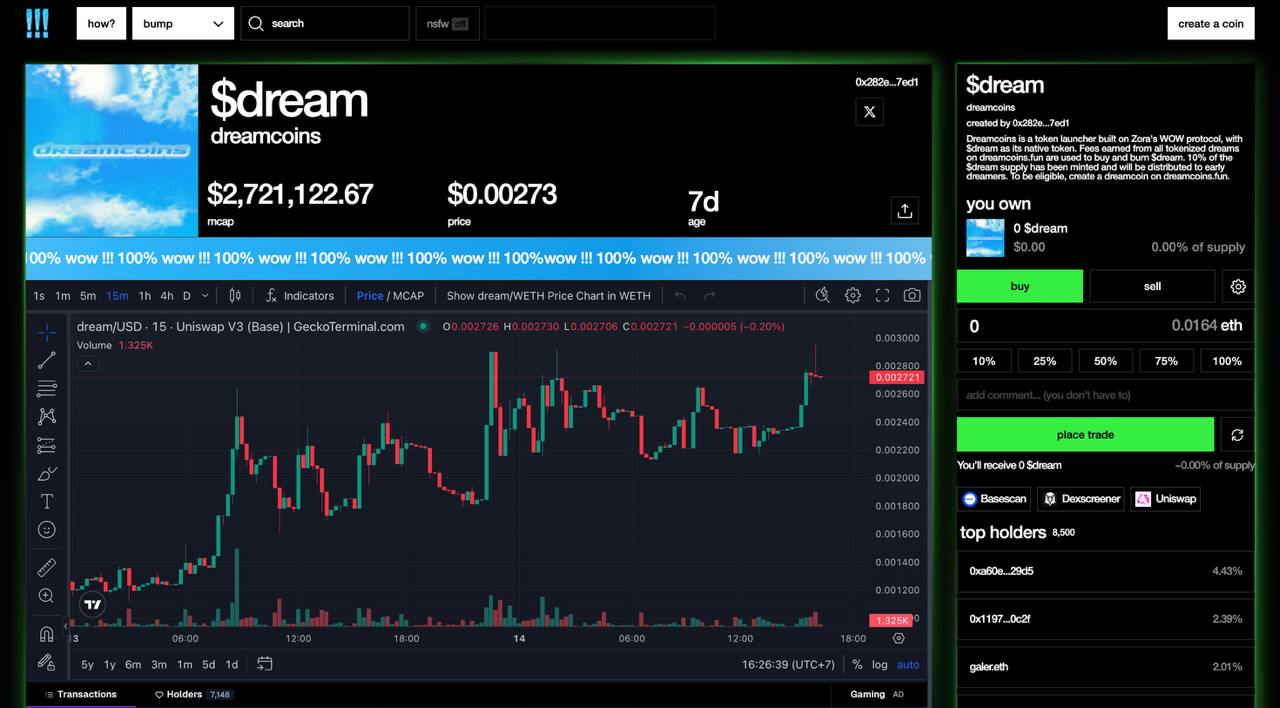Click the redo arrow in chart toolbar
1280x708 pixels.
pyautogui.click(x=710, y=295)
